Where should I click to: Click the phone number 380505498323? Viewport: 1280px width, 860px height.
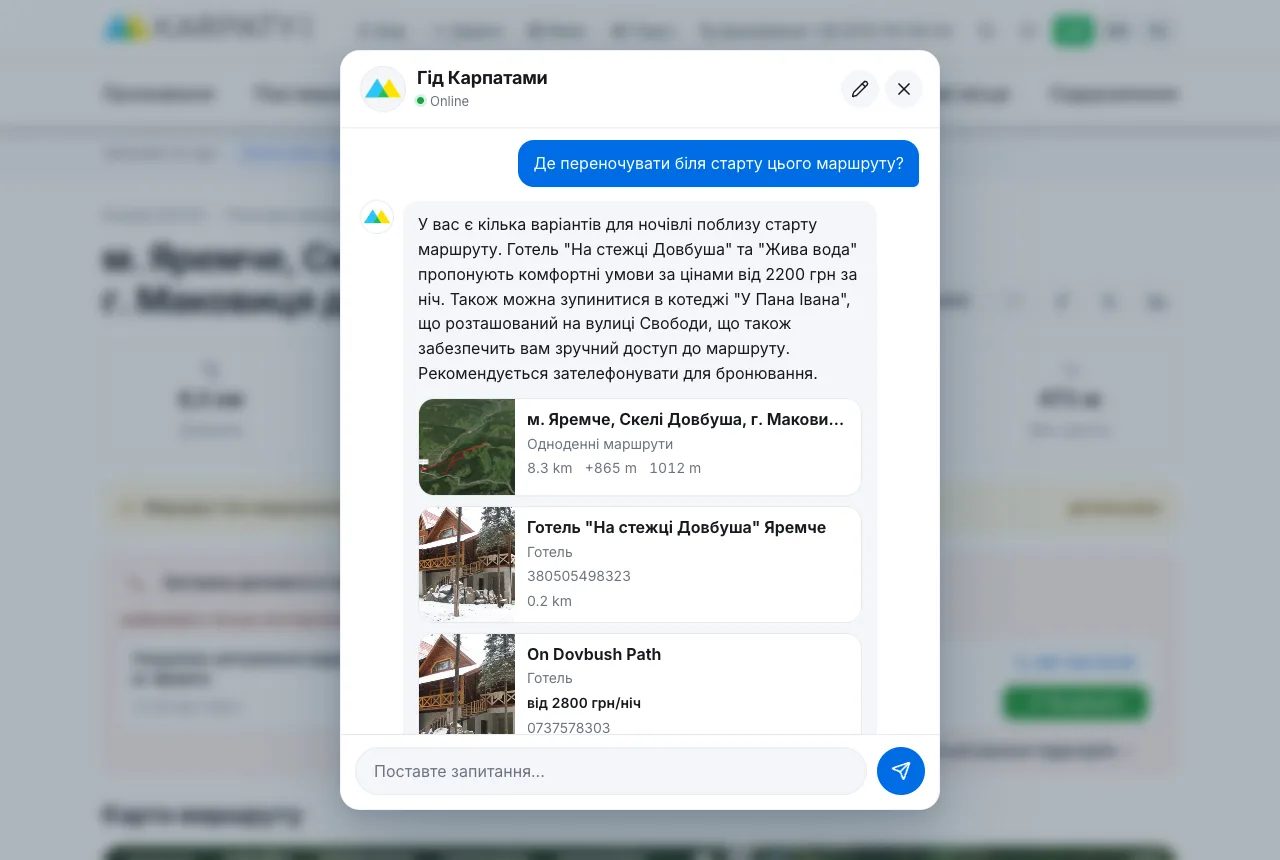(579, 576)
